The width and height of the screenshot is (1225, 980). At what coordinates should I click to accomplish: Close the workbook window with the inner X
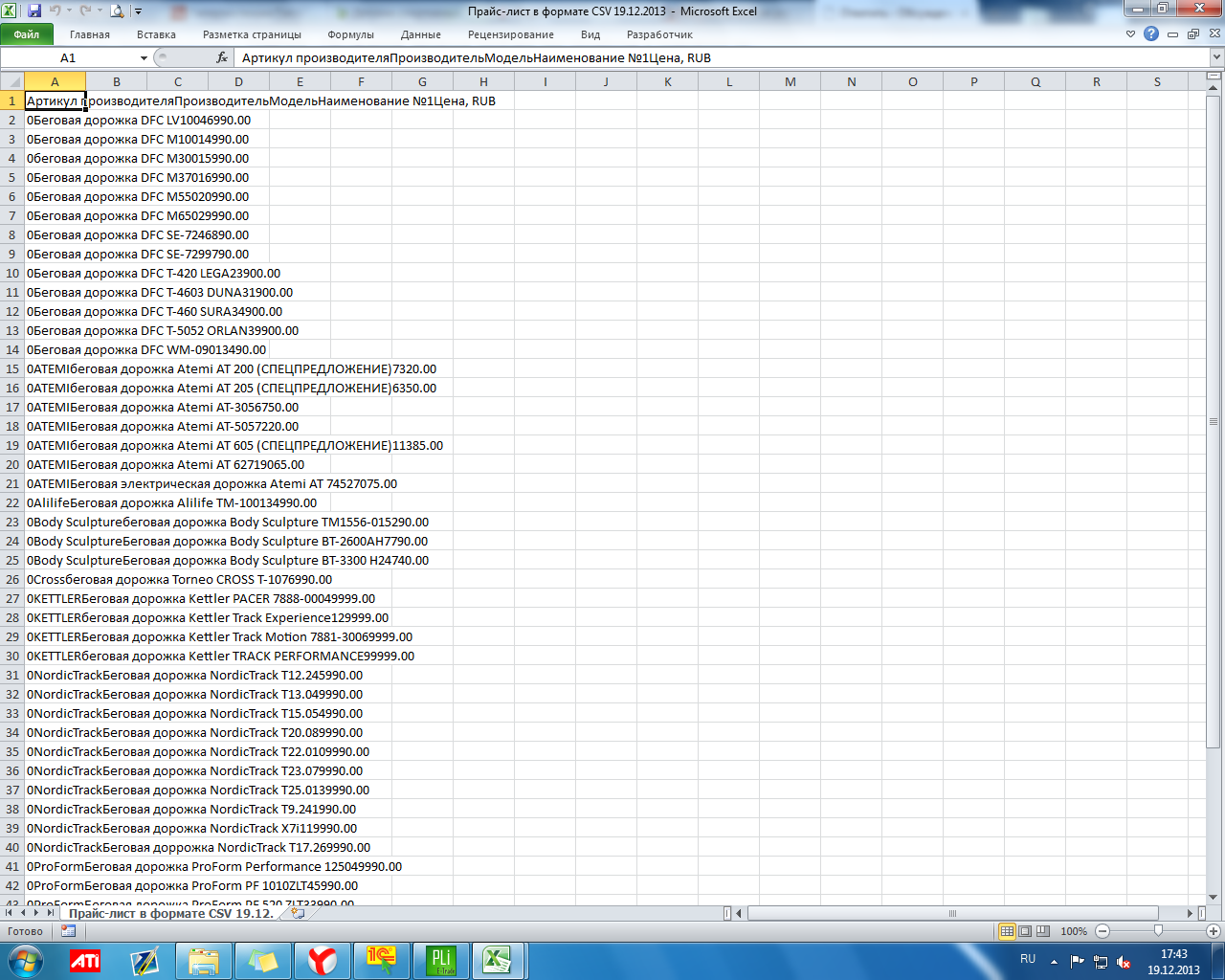[x=1214, y=34]
